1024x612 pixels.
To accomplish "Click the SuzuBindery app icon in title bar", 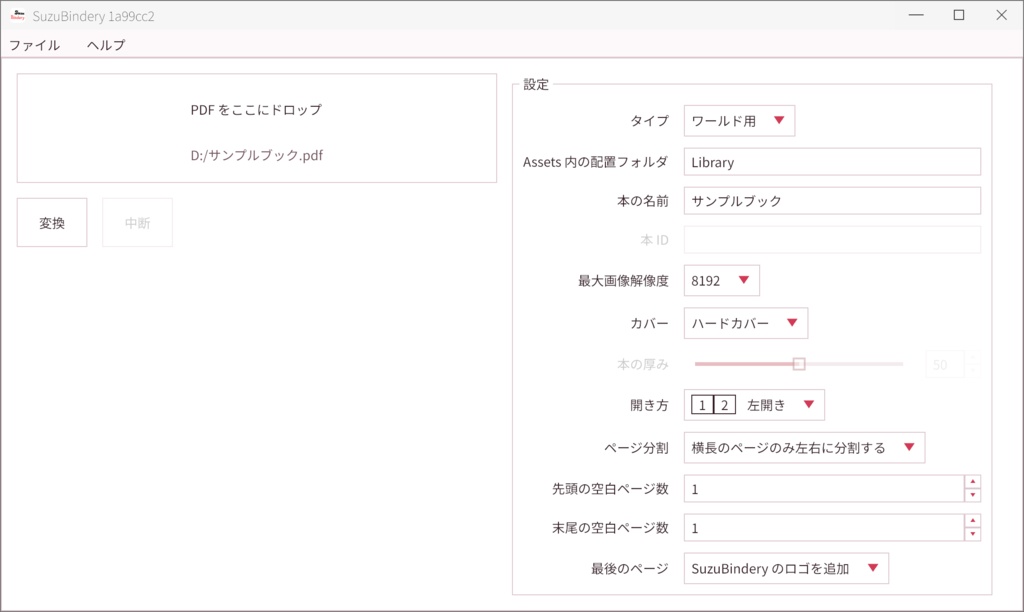I will pyautogui.click(x=18, y=16).
